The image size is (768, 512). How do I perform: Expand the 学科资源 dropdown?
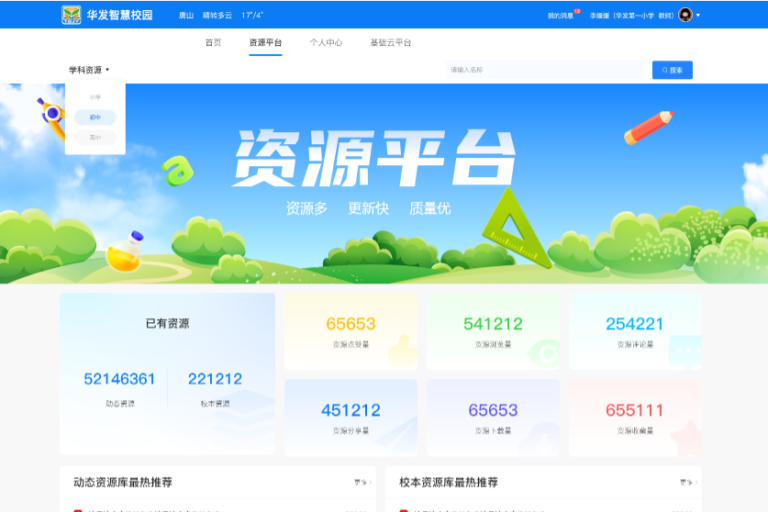(89, 70)
